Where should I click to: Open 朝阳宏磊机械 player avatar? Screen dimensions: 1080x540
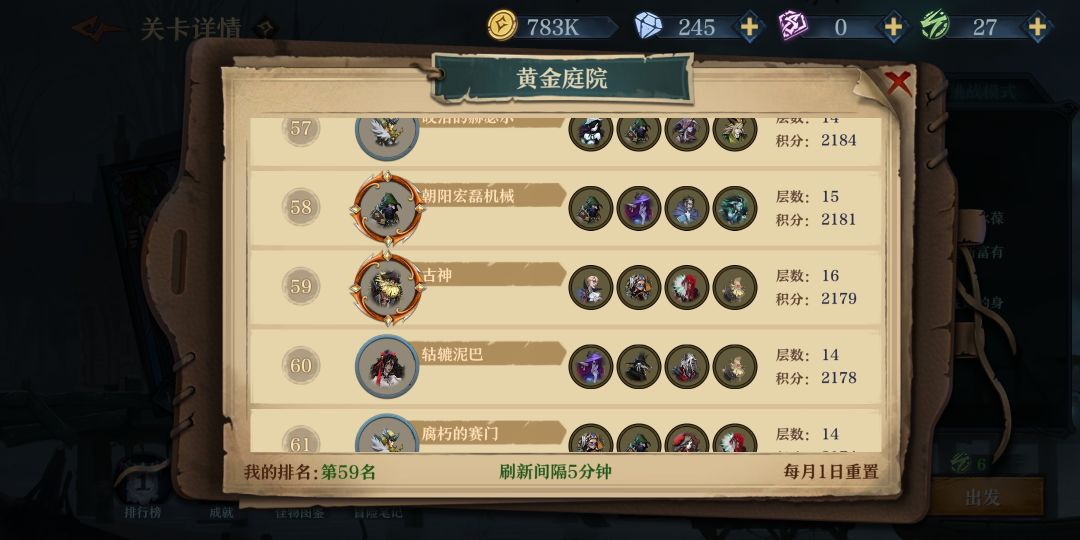[x=387, y=208]
